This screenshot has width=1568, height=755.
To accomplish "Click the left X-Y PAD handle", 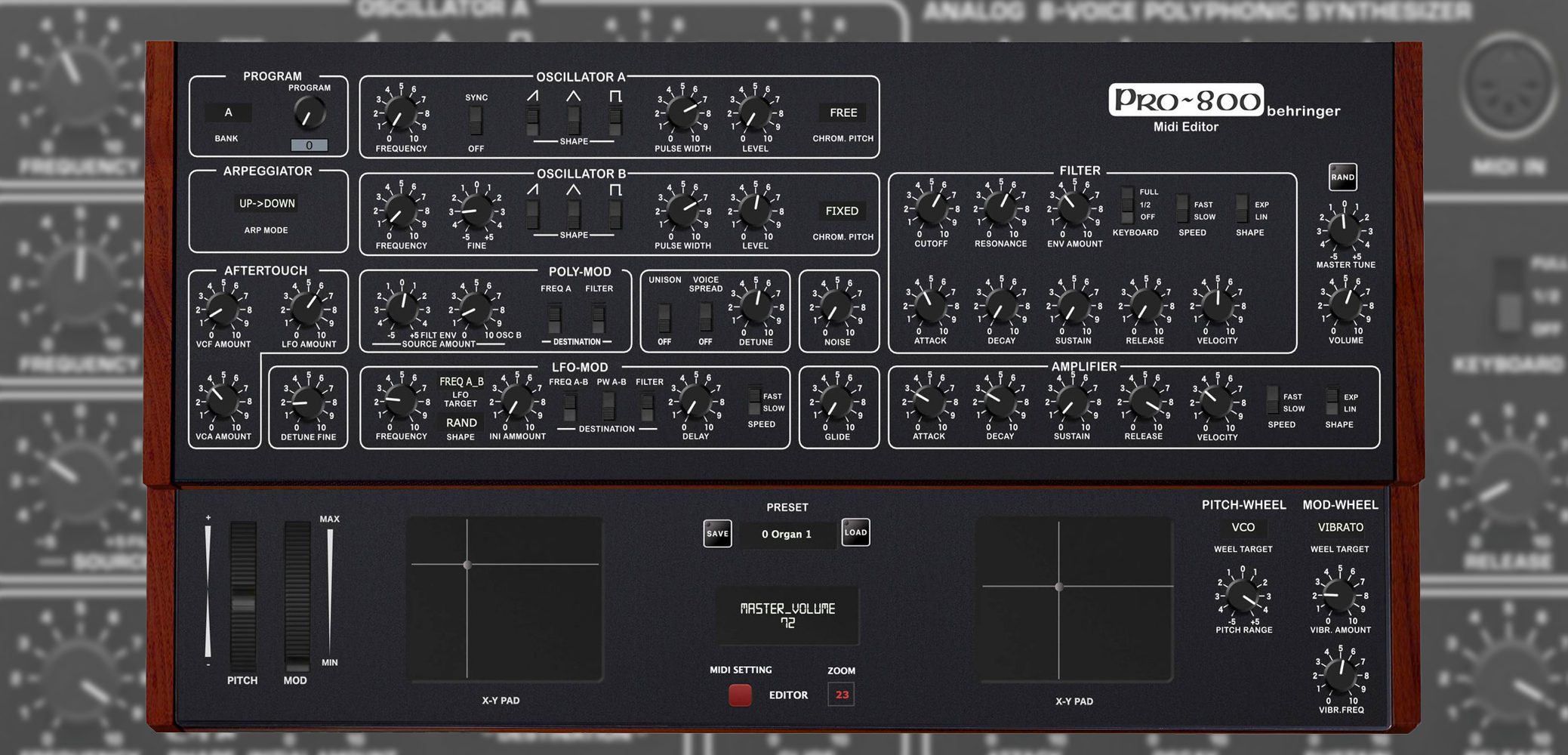I will click(467, 565).
